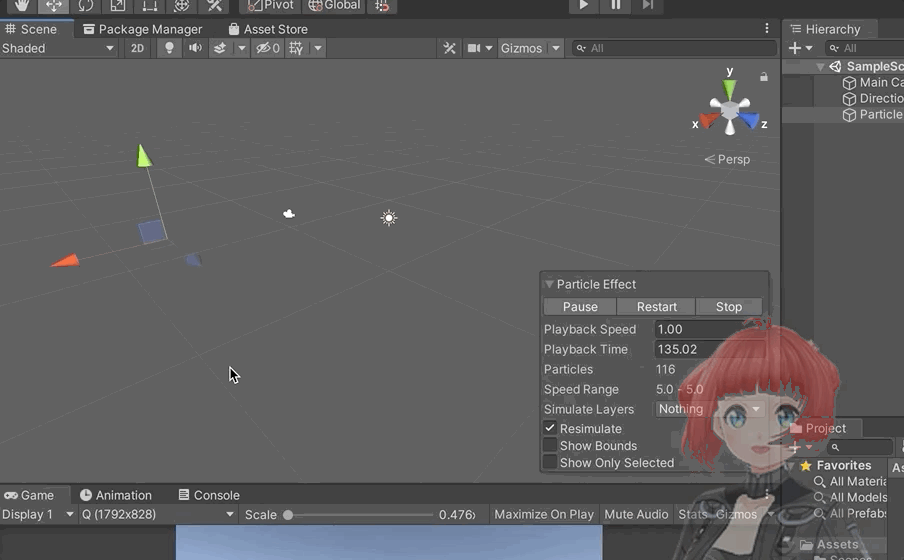Toggle 2D view mode
The width and height of the screenshot is (904, 560).
(x=137, y=48)
